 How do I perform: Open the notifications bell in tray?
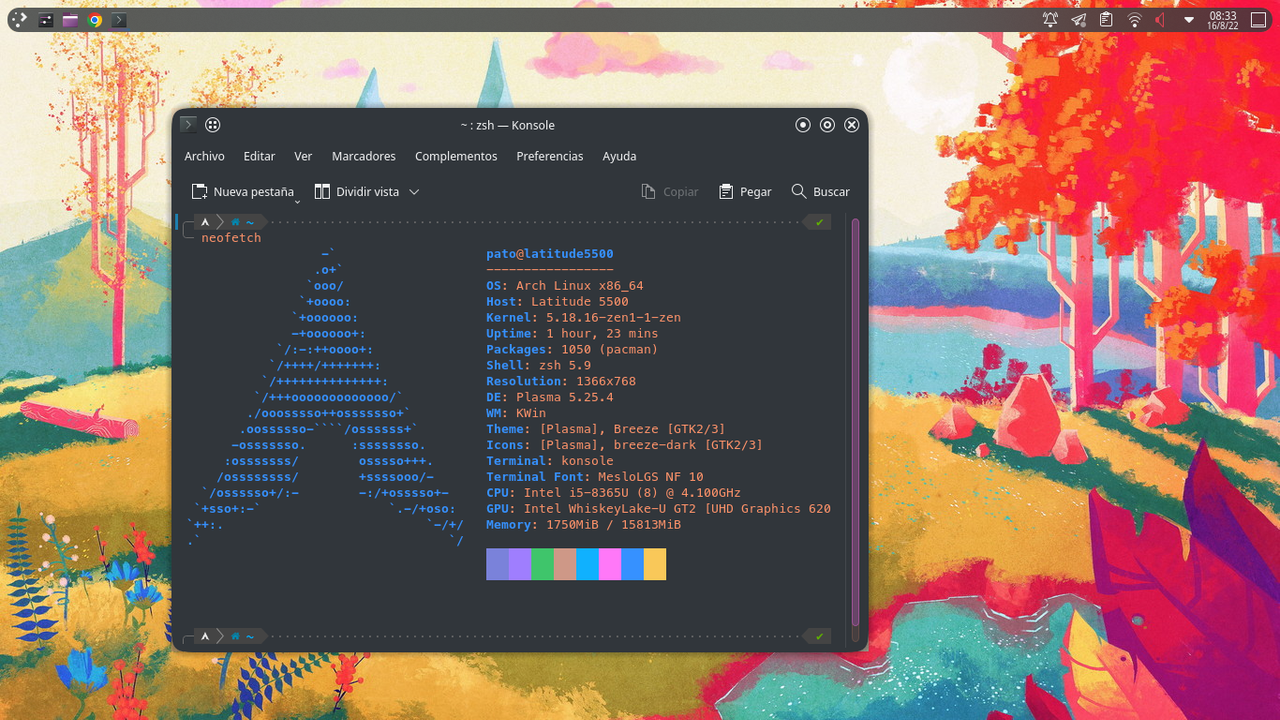pos(1050,20)
